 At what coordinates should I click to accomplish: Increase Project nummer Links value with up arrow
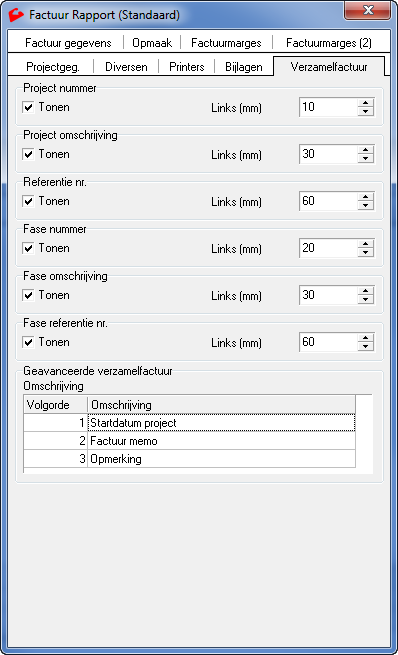coord(365,103)
